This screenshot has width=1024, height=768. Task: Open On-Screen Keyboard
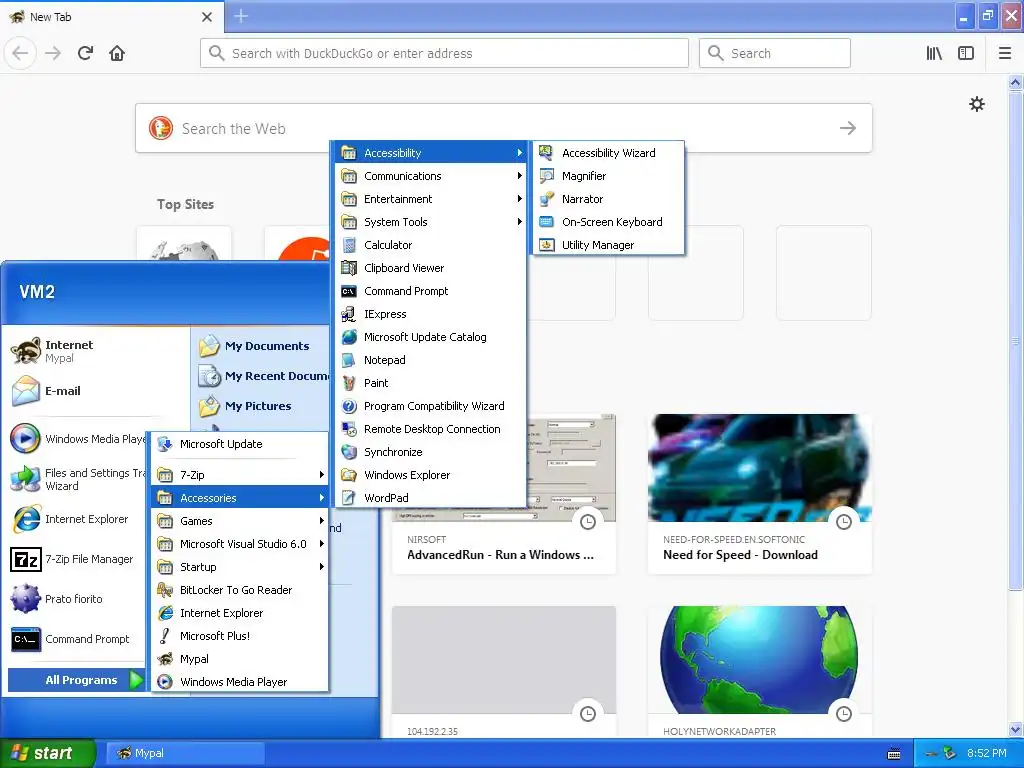coord(608,222)
